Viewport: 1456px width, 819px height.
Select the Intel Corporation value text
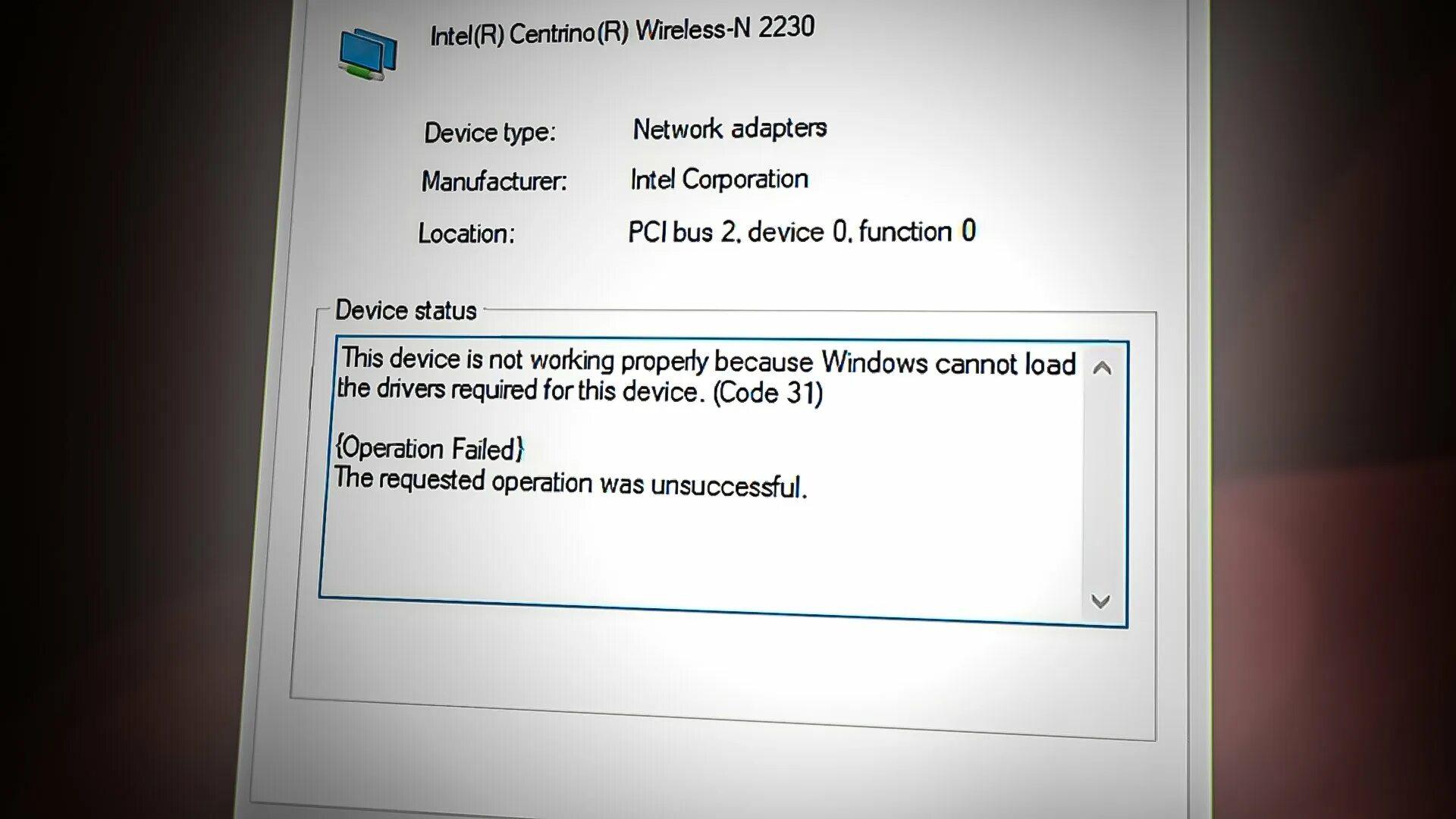(x=719, y=179)
